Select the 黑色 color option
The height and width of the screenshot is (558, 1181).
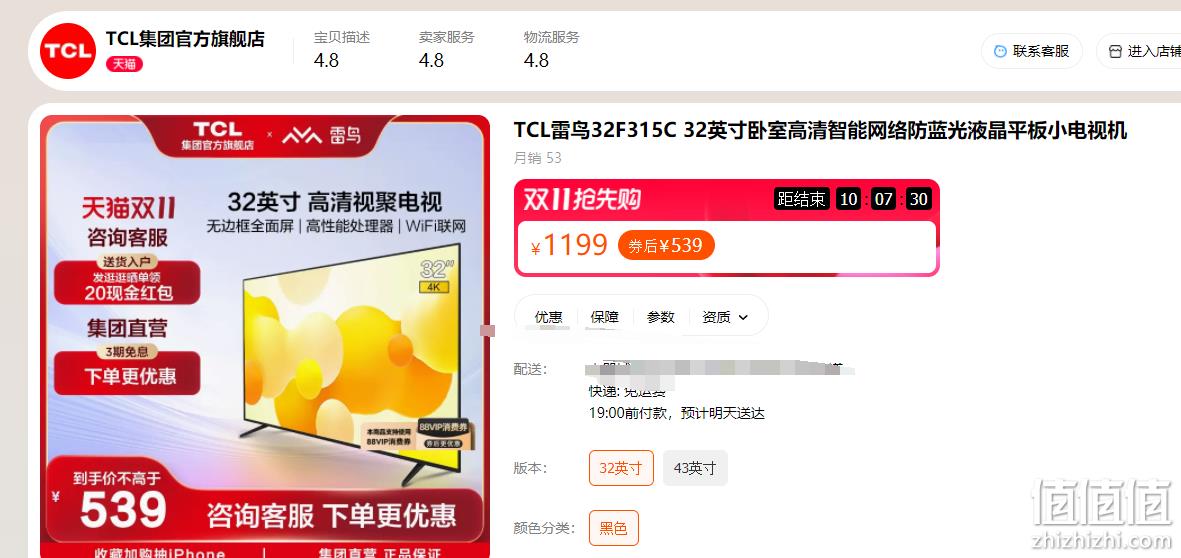tap(614, 528)
